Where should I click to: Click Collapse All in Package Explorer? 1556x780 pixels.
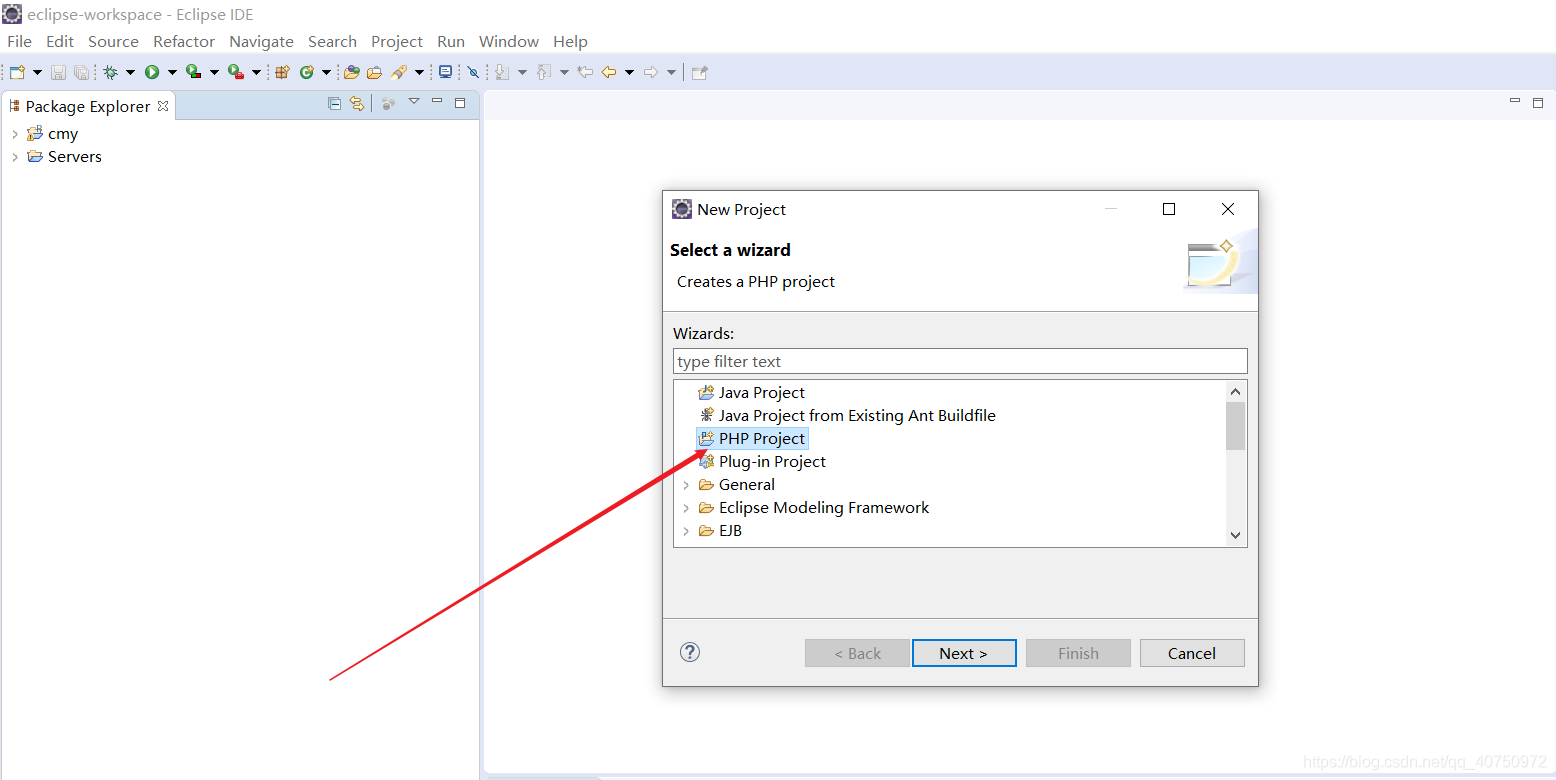click(x=334, y=103)
